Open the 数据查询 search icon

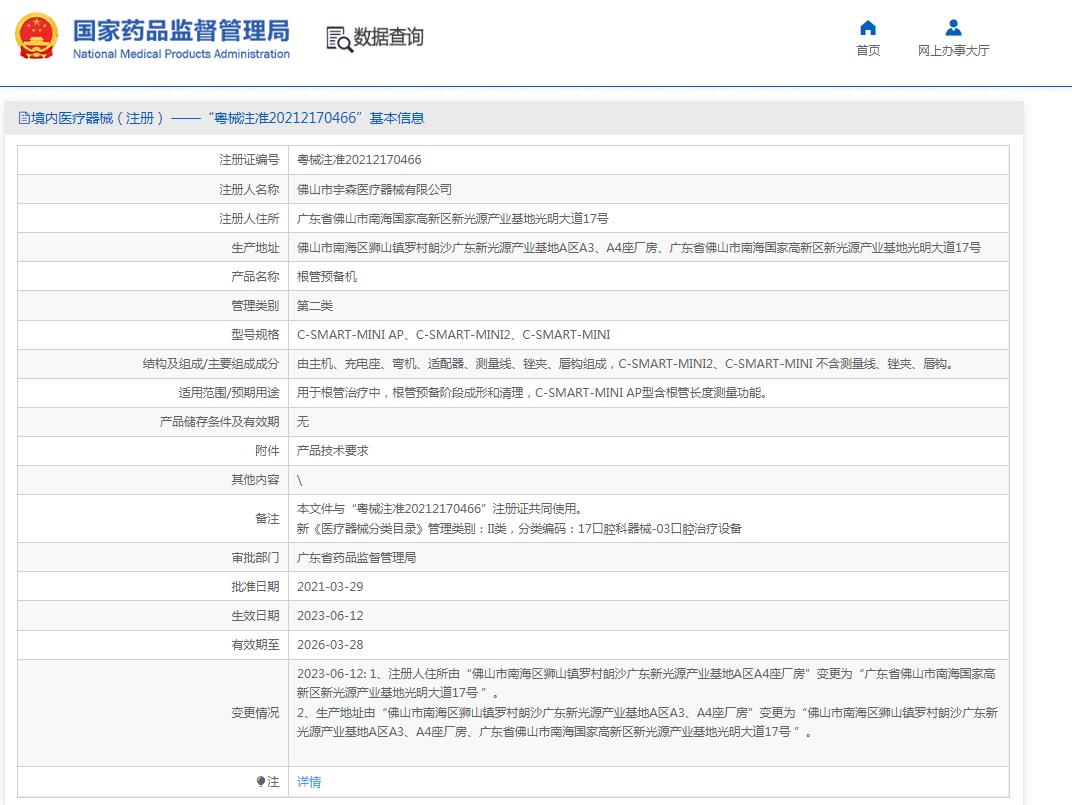point(339,39)
